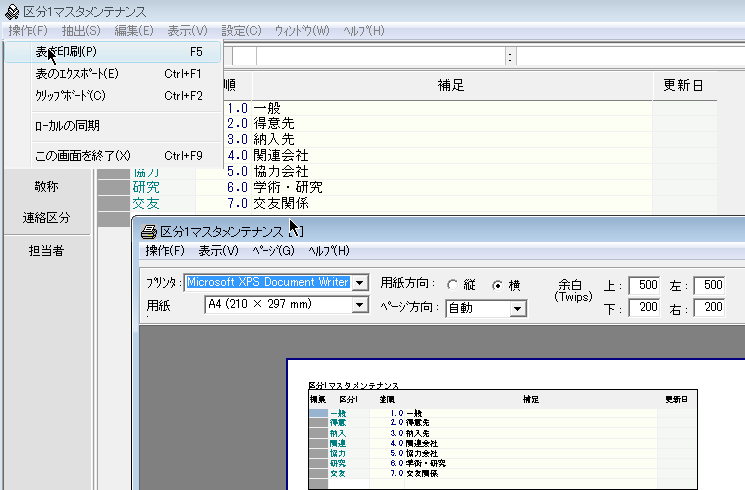Click the main window's title bar app icon
The height and width of the screenshot is (490, 745).
[11, 11]
